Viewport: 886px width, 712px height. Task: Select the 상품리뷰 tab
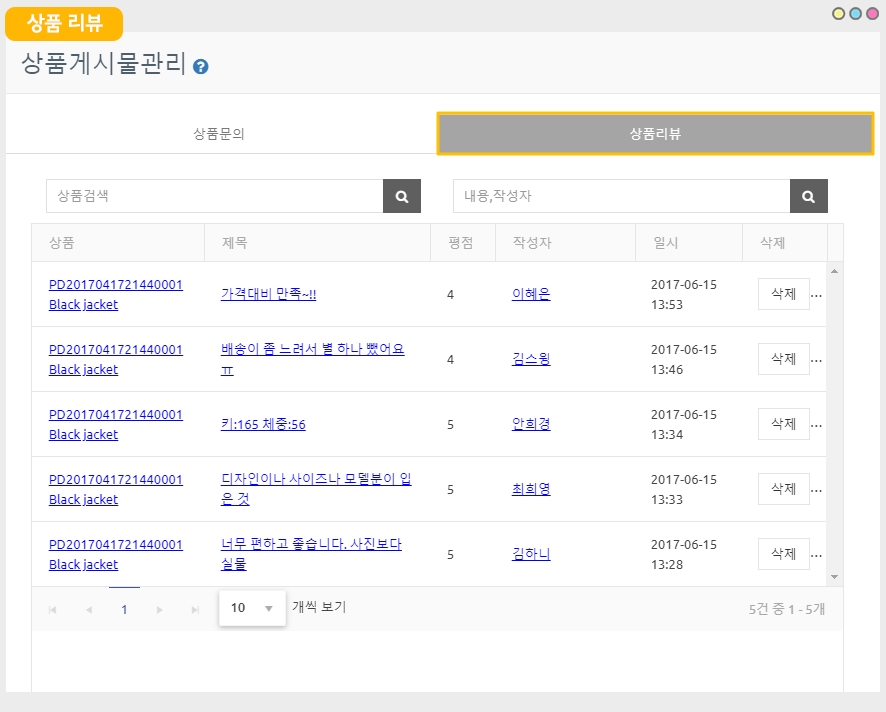655,134
